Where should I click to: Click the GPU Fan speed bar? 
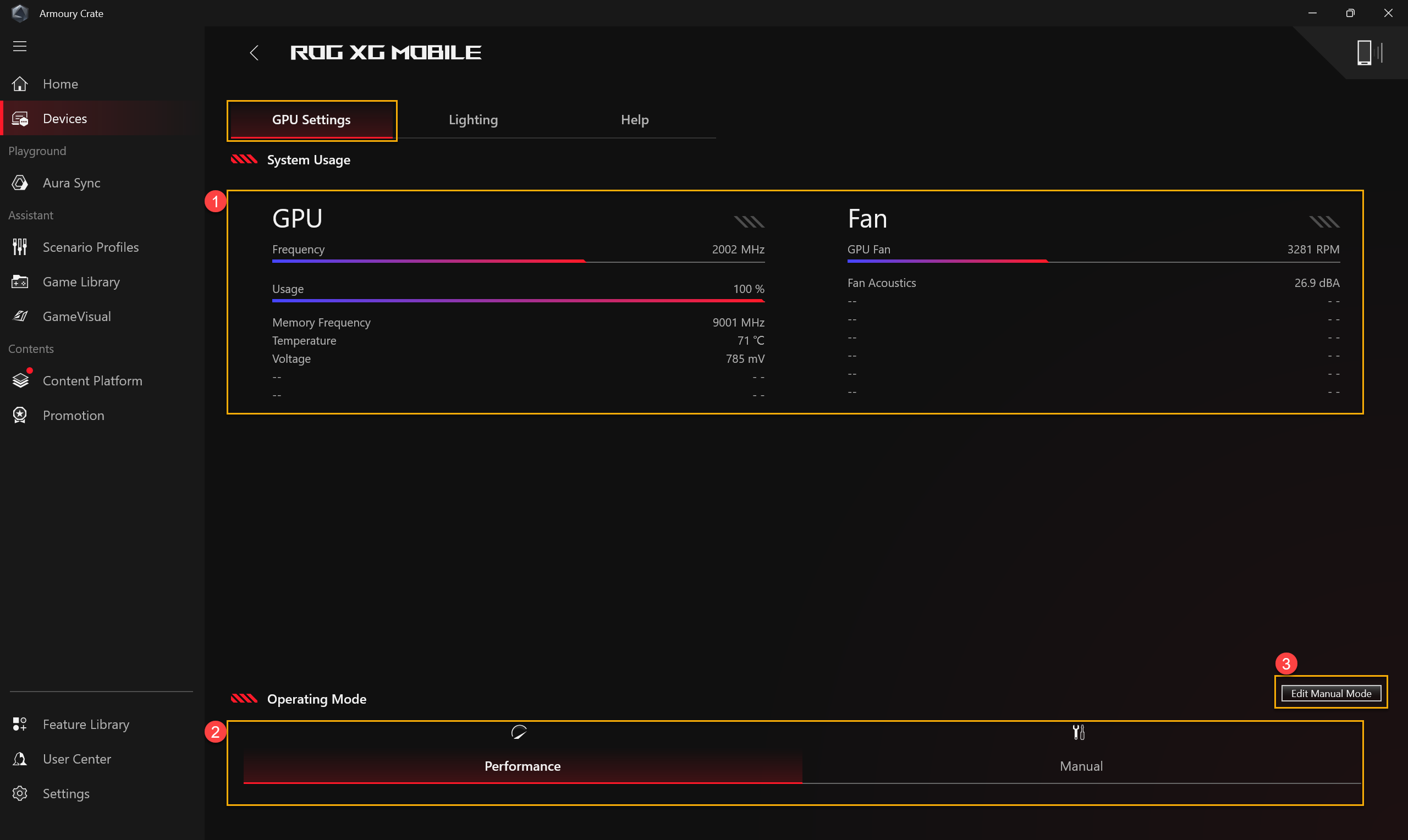(x=1093, y=261)
